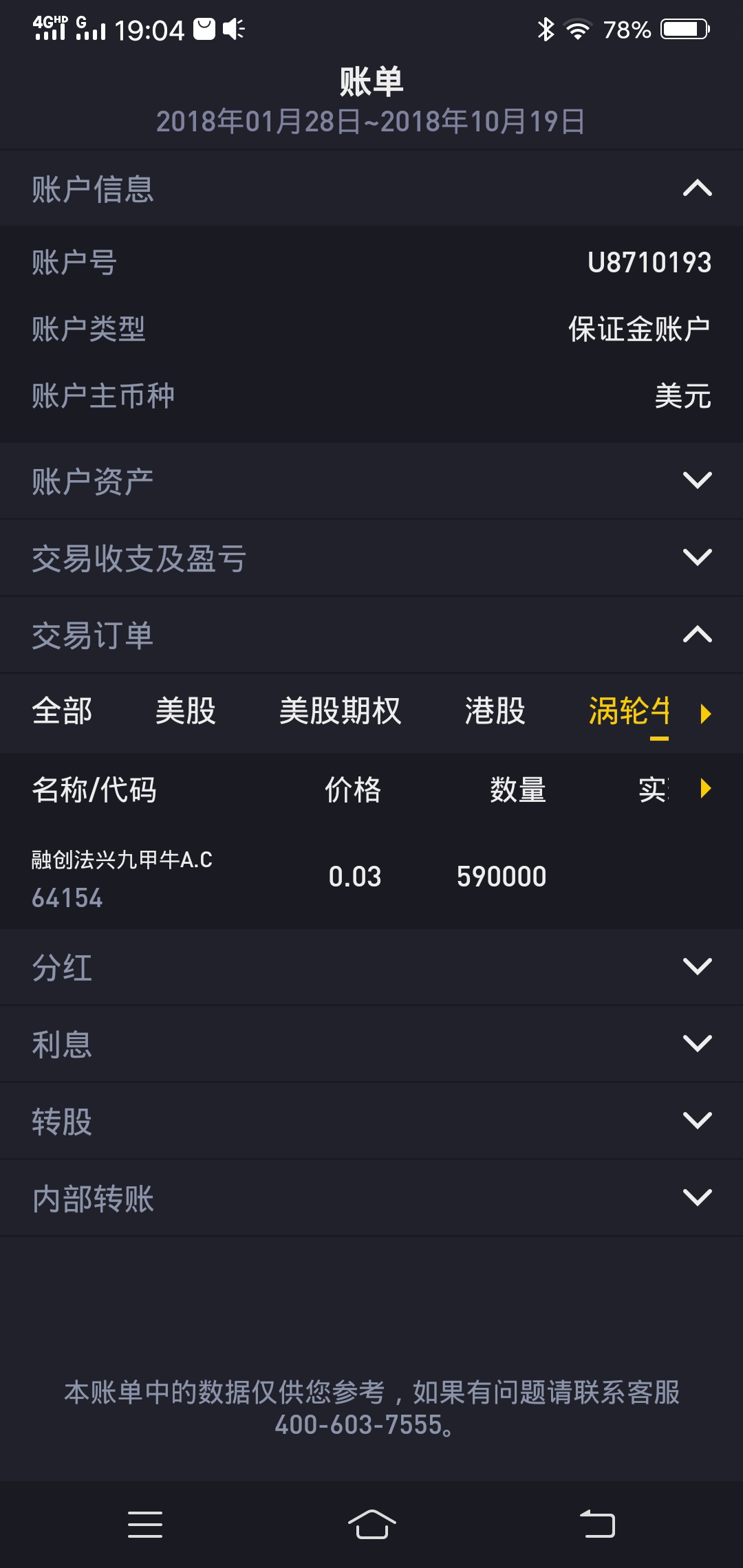This screenshot has width=743, height=1568.
Task: Open the 港股 tab
Action: click(495, 711)
